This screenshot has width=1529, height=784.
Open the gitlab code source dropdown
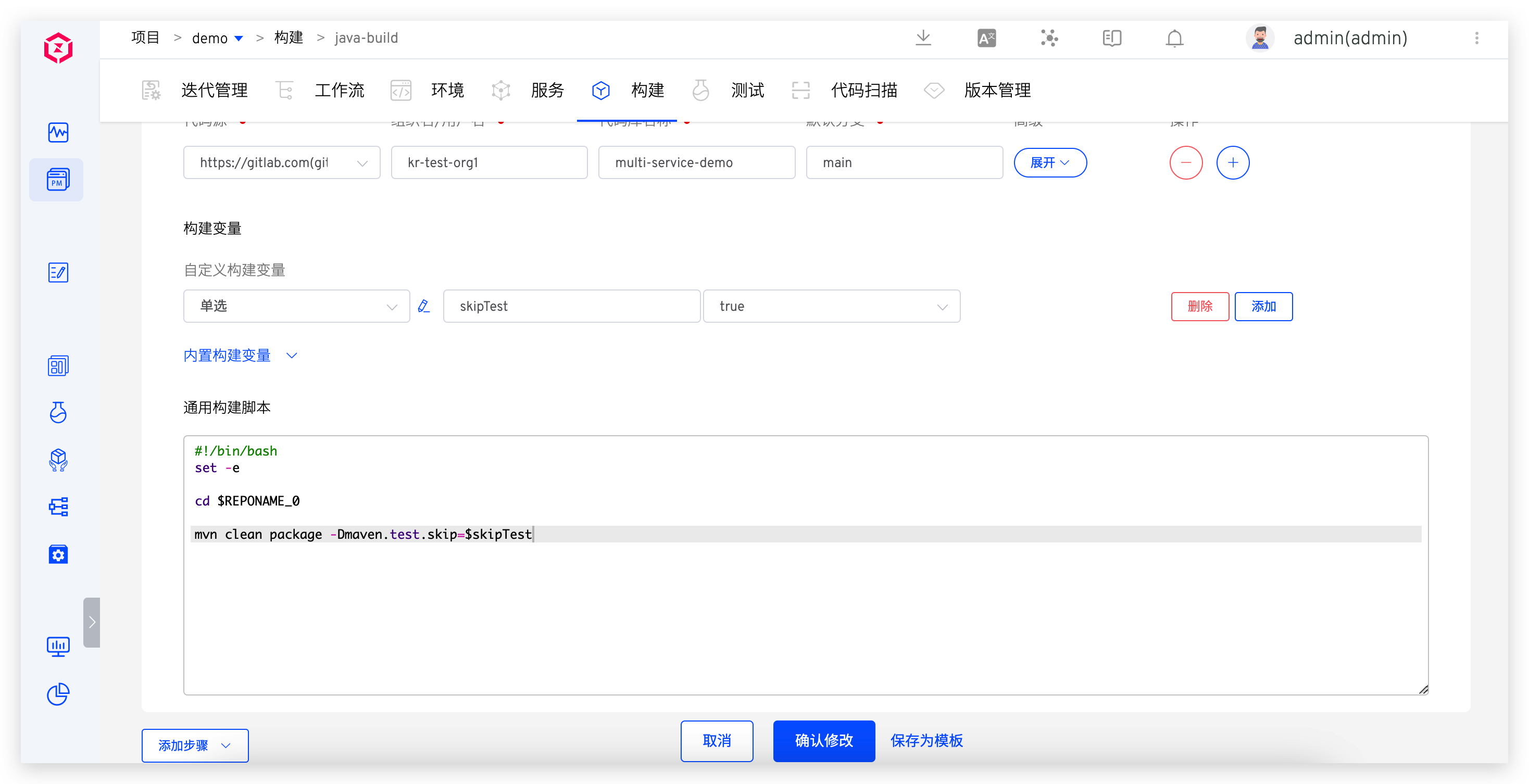click(x=281, y=162)
